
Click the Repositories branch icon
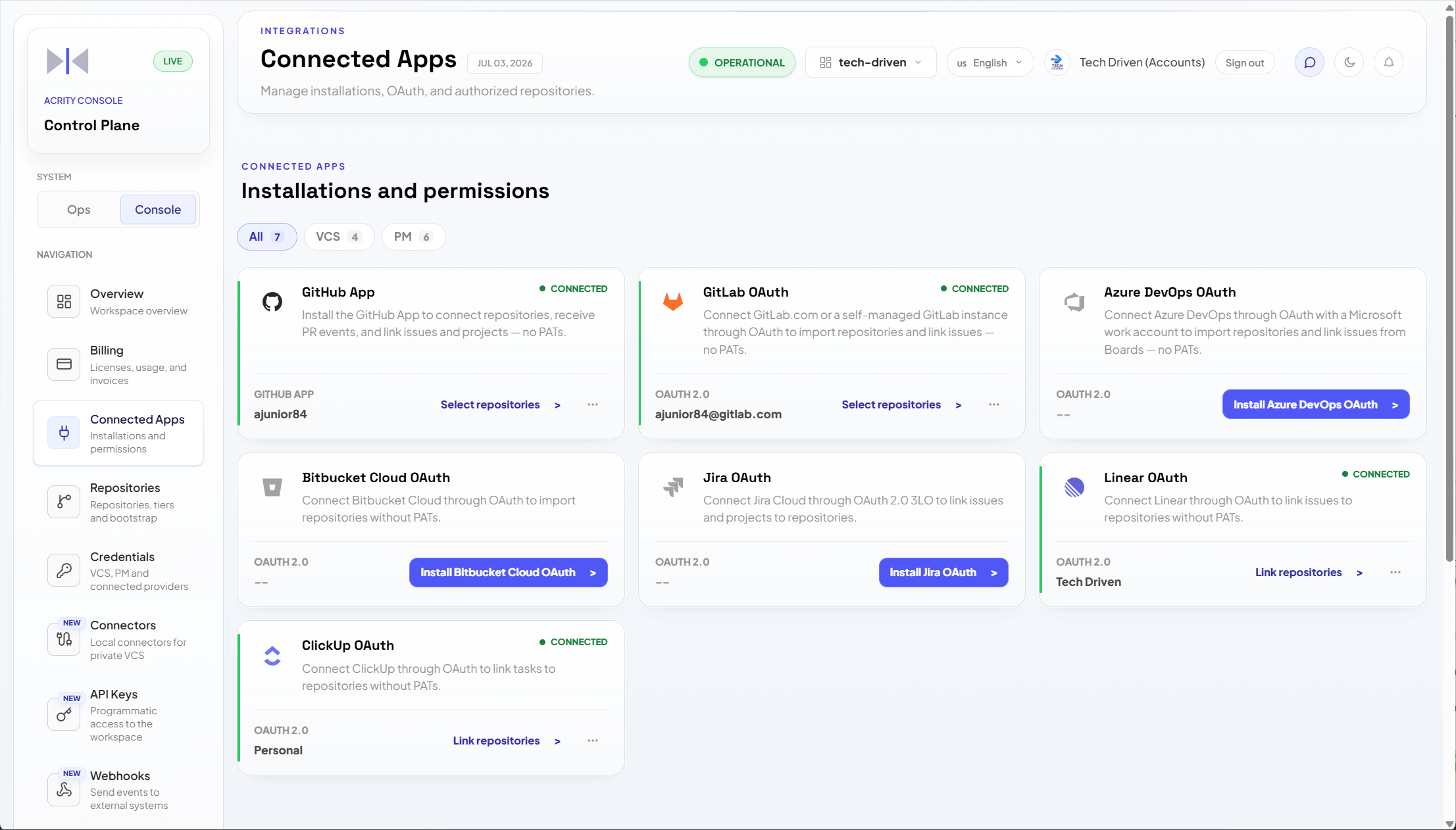pyautogui.click(x=64, y=501)
